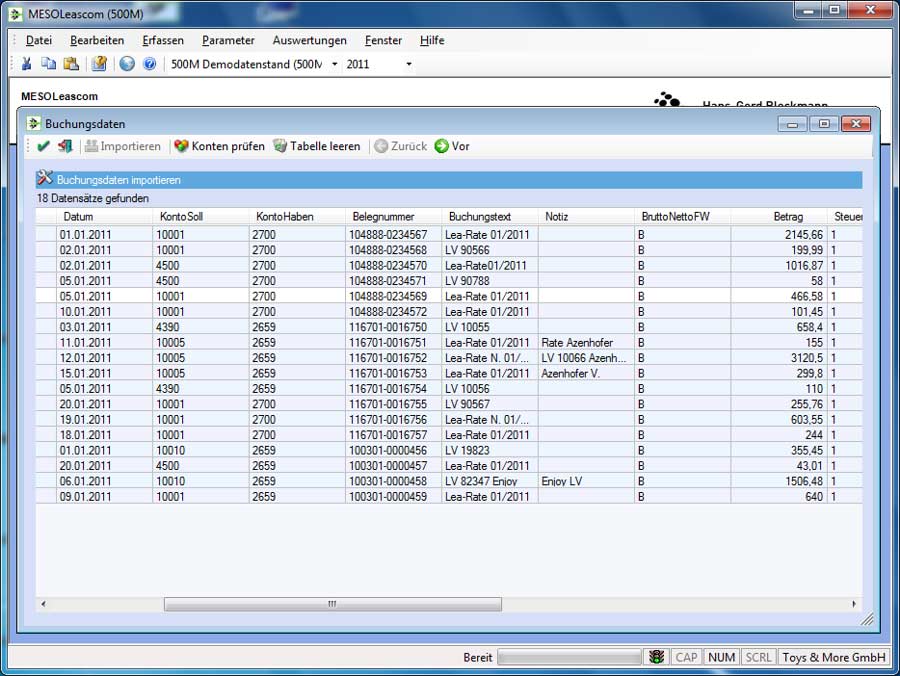Click the paste clipboard icon
The image size is (900, 676).
[x=71, y=64]
